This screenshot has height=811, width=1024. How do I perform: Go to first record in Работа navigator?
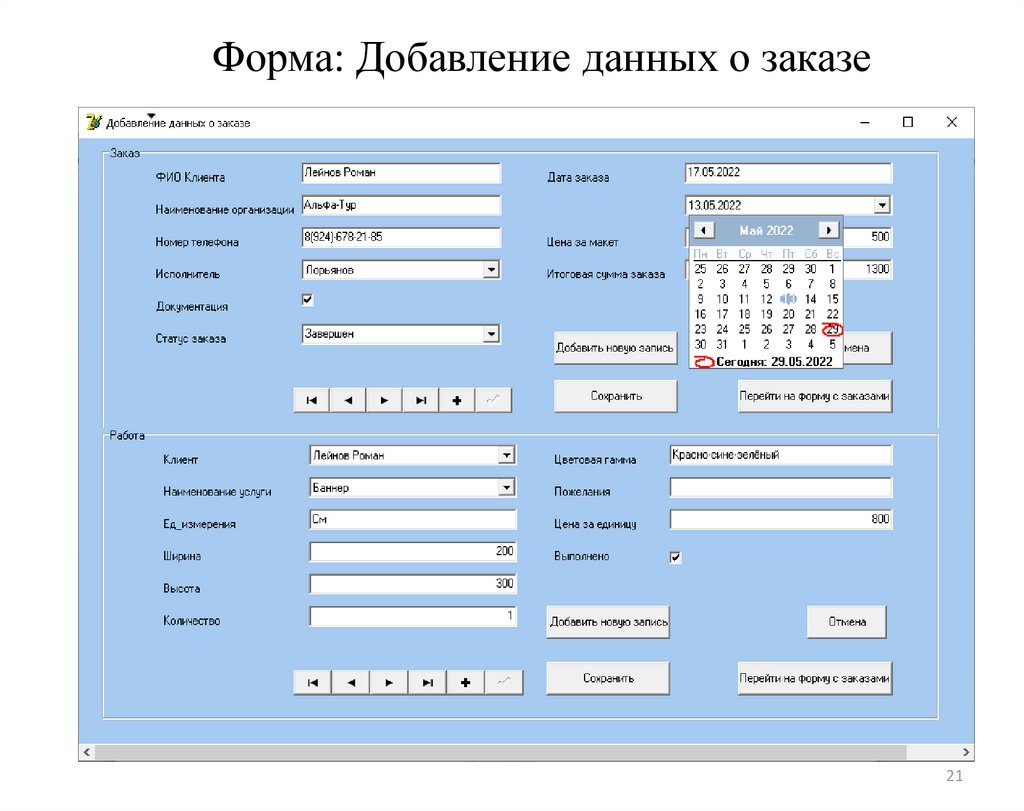point(313,682)
